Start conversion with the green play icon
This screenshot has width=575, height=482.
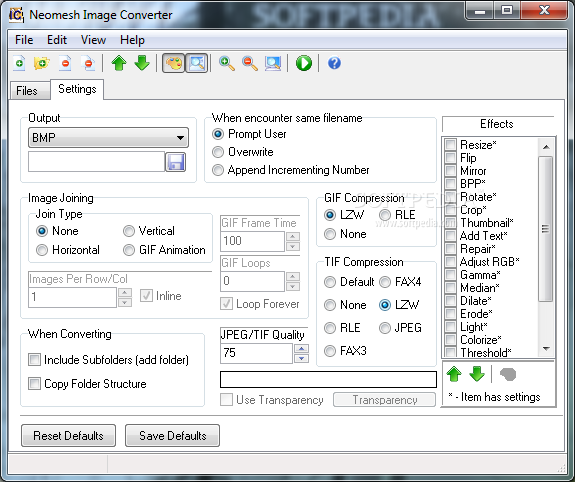(x=304, y=63)
